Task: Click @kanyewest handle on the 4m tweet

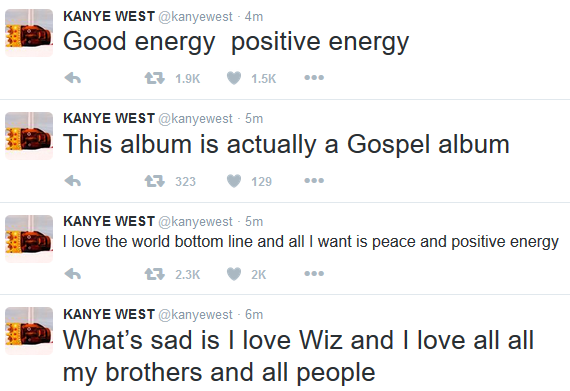Action: coord(195,17)
